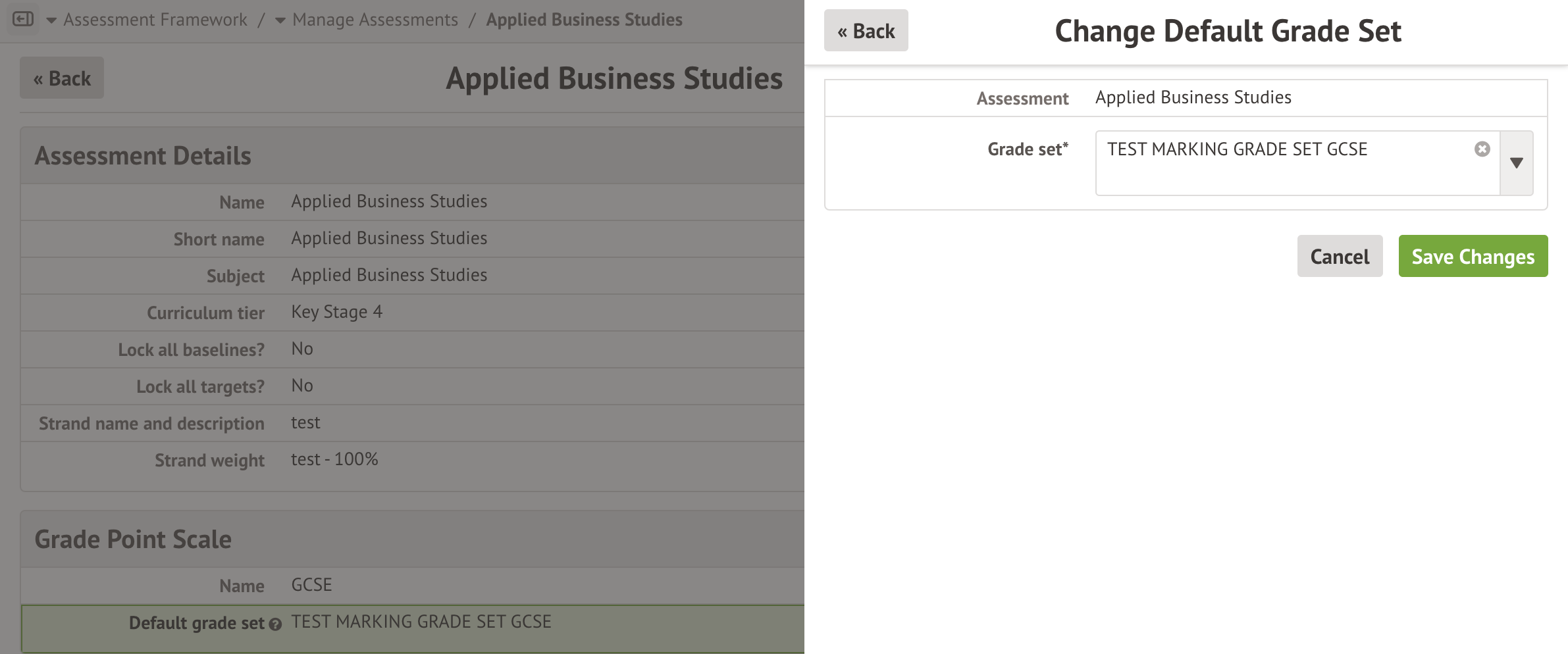Screen dimensions: 1568x654
Task: Expand the arrow before Manage Assessments breadcrumb
Action: pos(280,20)
